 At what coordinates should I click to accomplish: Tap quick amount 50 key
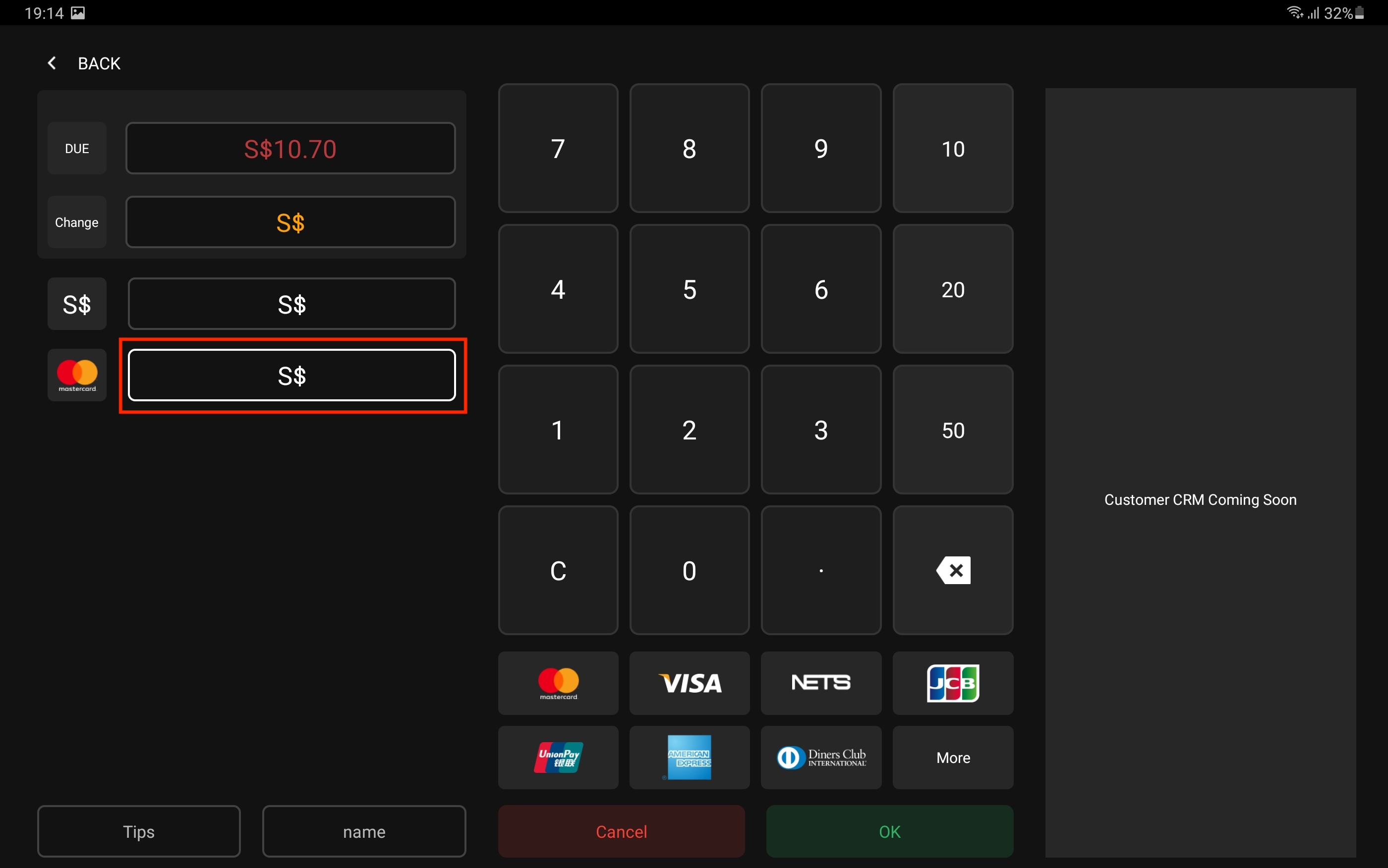953,430
